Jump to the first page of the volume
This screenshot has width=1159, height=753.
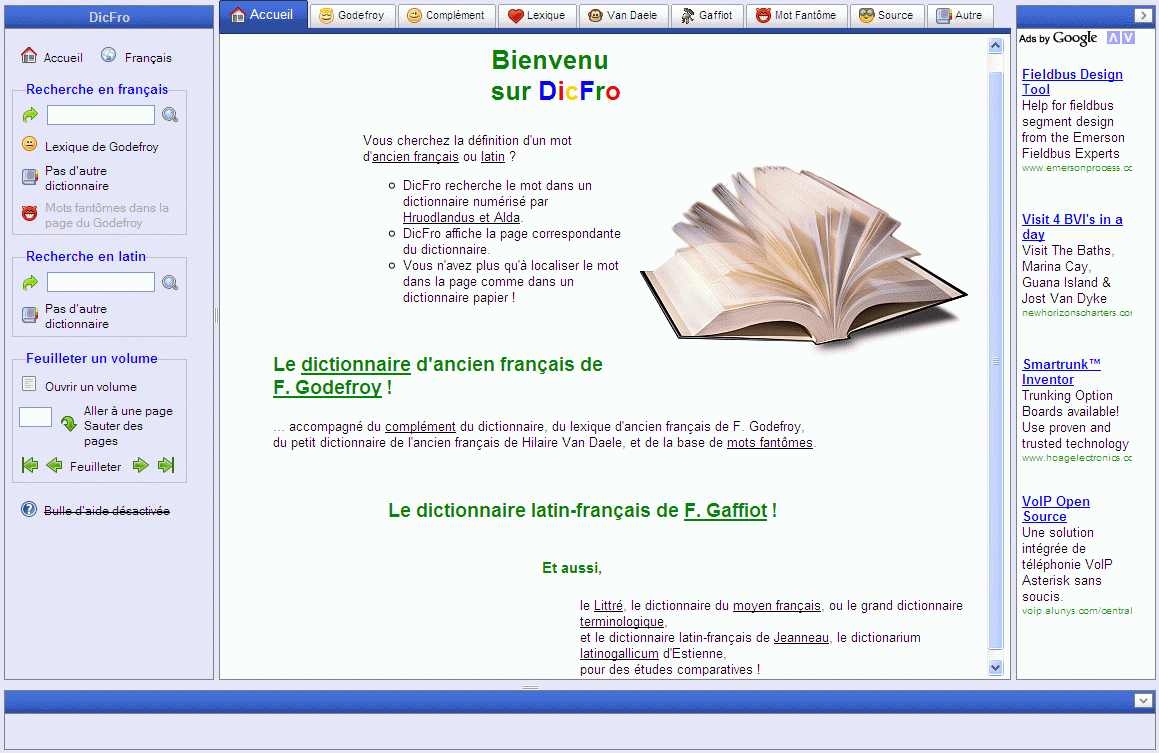pyautogui.click(x=30, y=465)
